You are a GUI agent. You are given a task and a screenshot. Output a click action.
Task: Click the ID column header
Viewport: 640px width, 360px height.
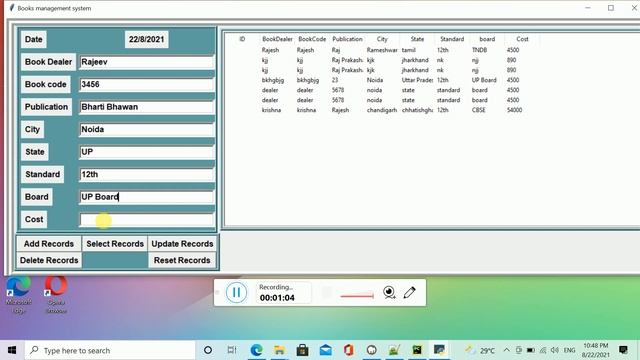(x=242, y=39)
